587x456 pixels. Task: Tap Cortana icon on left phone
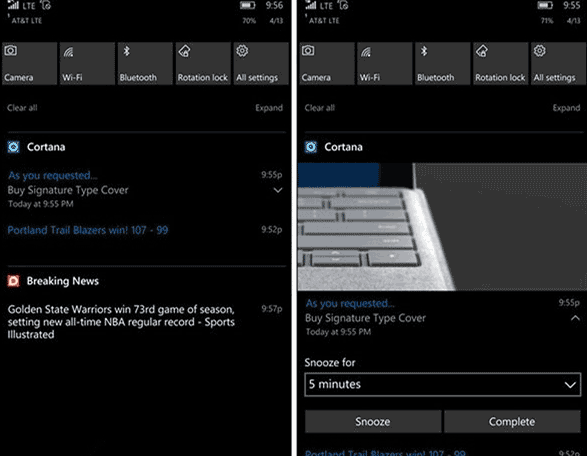(x=13, y=147)
